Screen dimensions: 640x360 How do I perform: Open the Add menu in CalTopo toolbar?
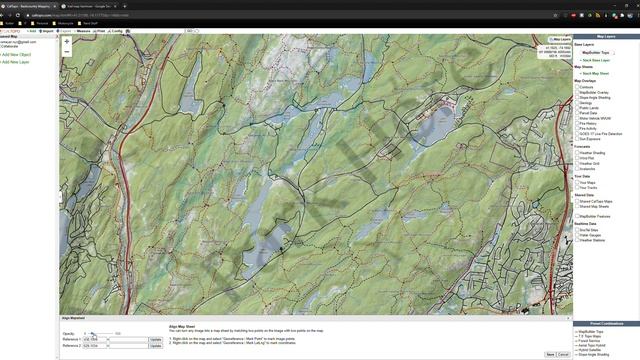[31, 31]
